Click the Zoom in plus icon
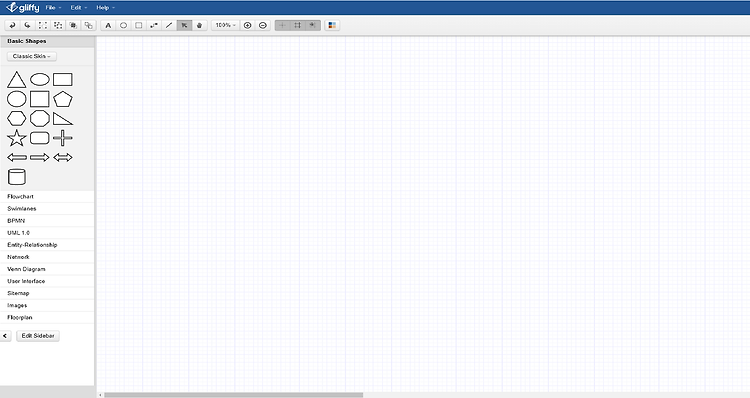Screen dimensions: 750x398 [x=247, y=25]
